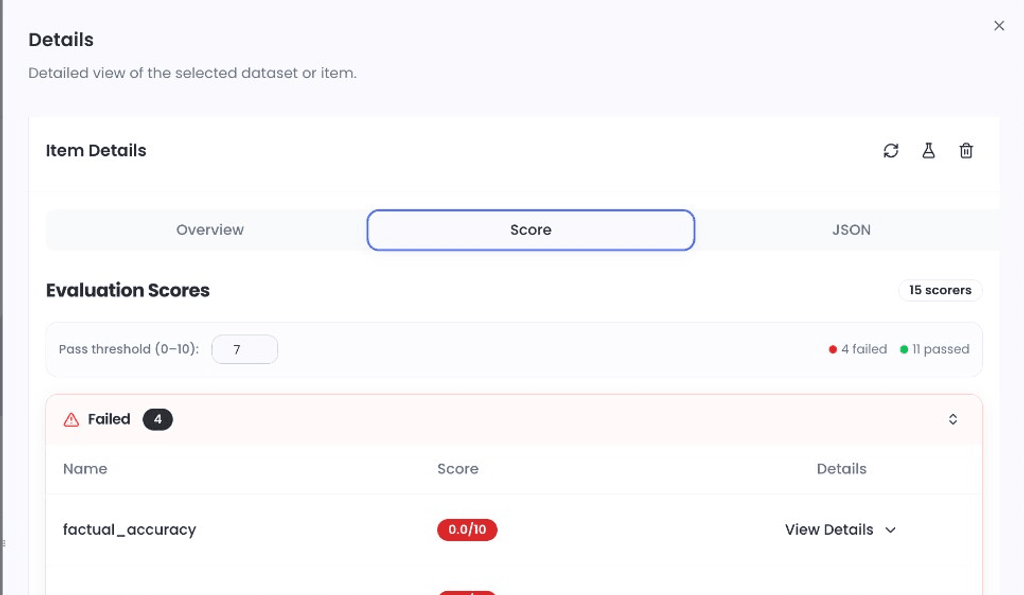Click the Item Details heading

(96, 151)
